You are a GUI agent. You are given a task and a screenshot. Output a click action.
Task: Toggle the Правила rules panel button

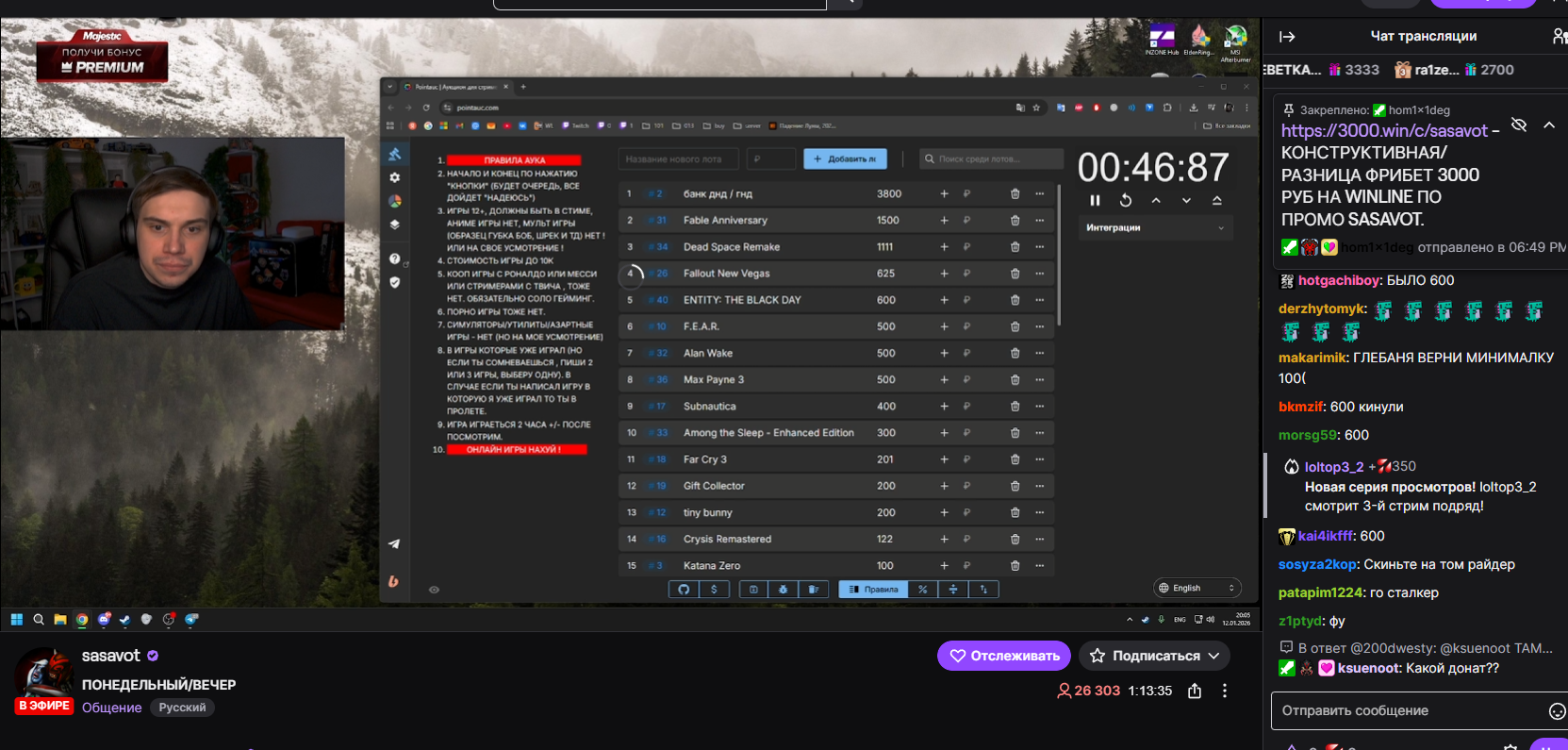pos(873,590)
